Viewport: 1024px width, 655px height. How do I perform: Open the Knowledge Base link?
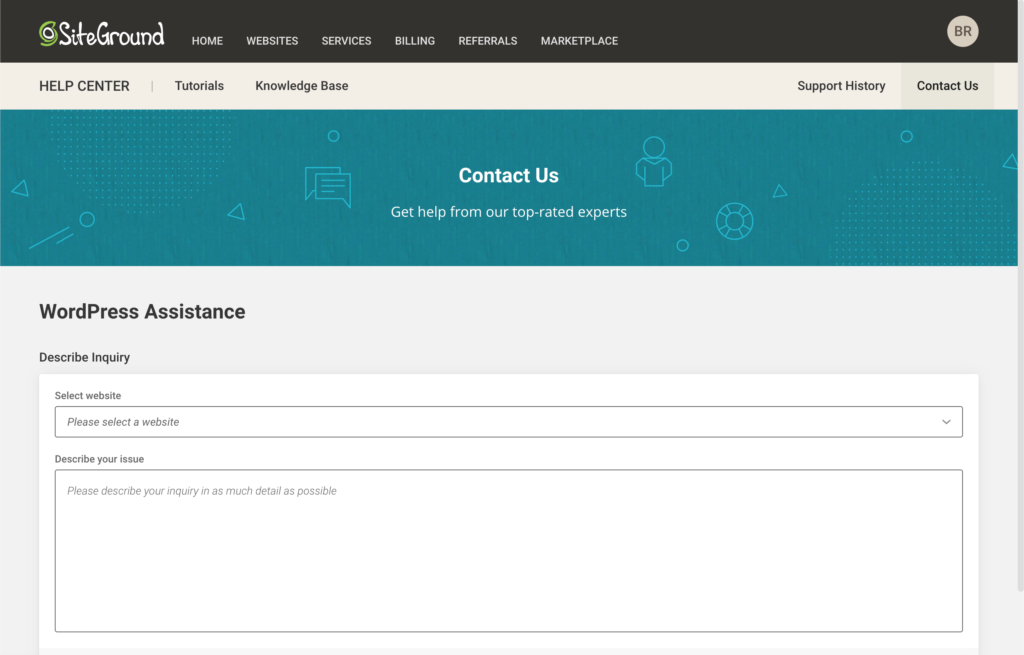(x=302, y=86)
